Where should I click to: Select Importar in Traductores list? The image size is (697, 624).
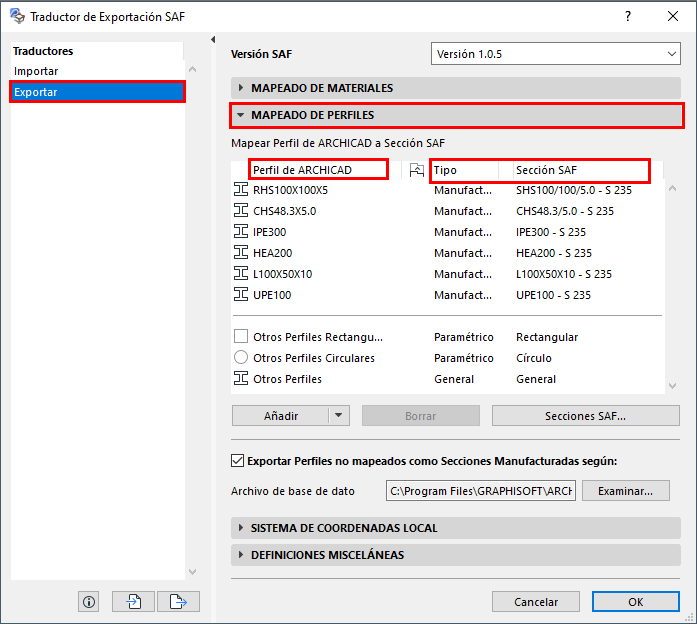pyautogui.click(x=36, y=71)
